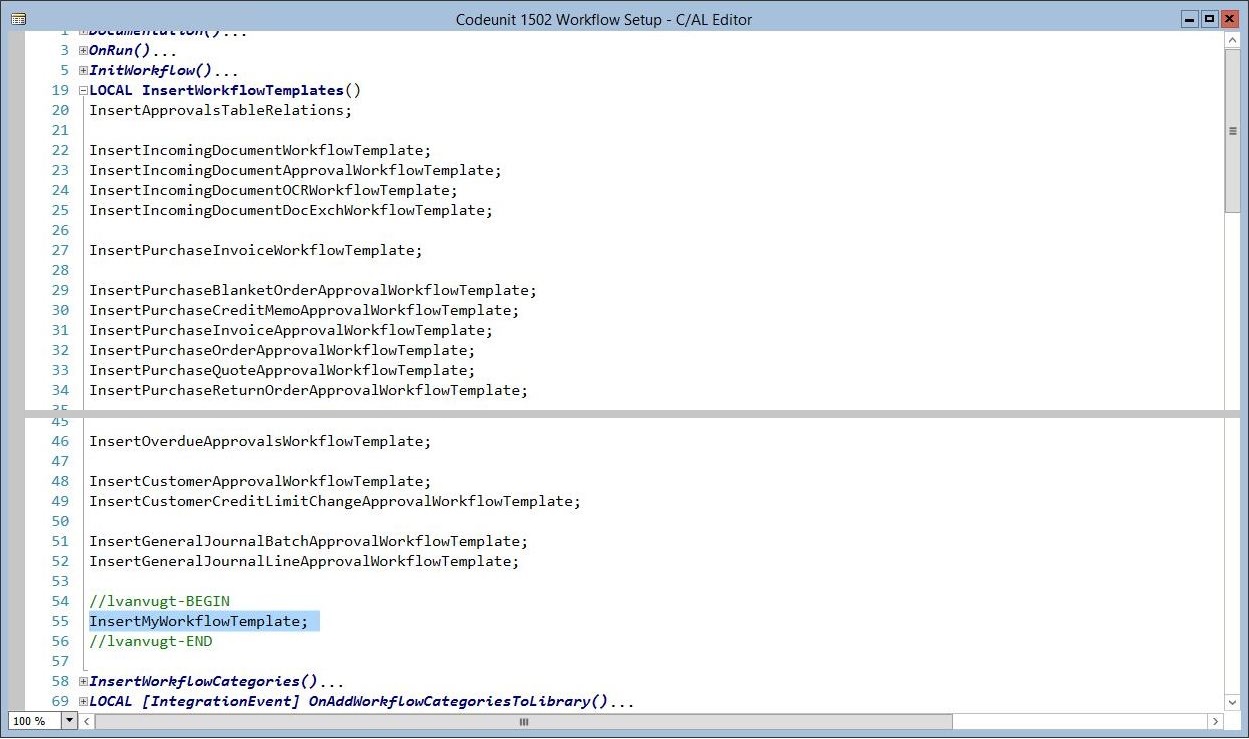
Task: Click InsertIncomingDocumentDocExchWorkflowTemplate; code line
Action: 291,210
